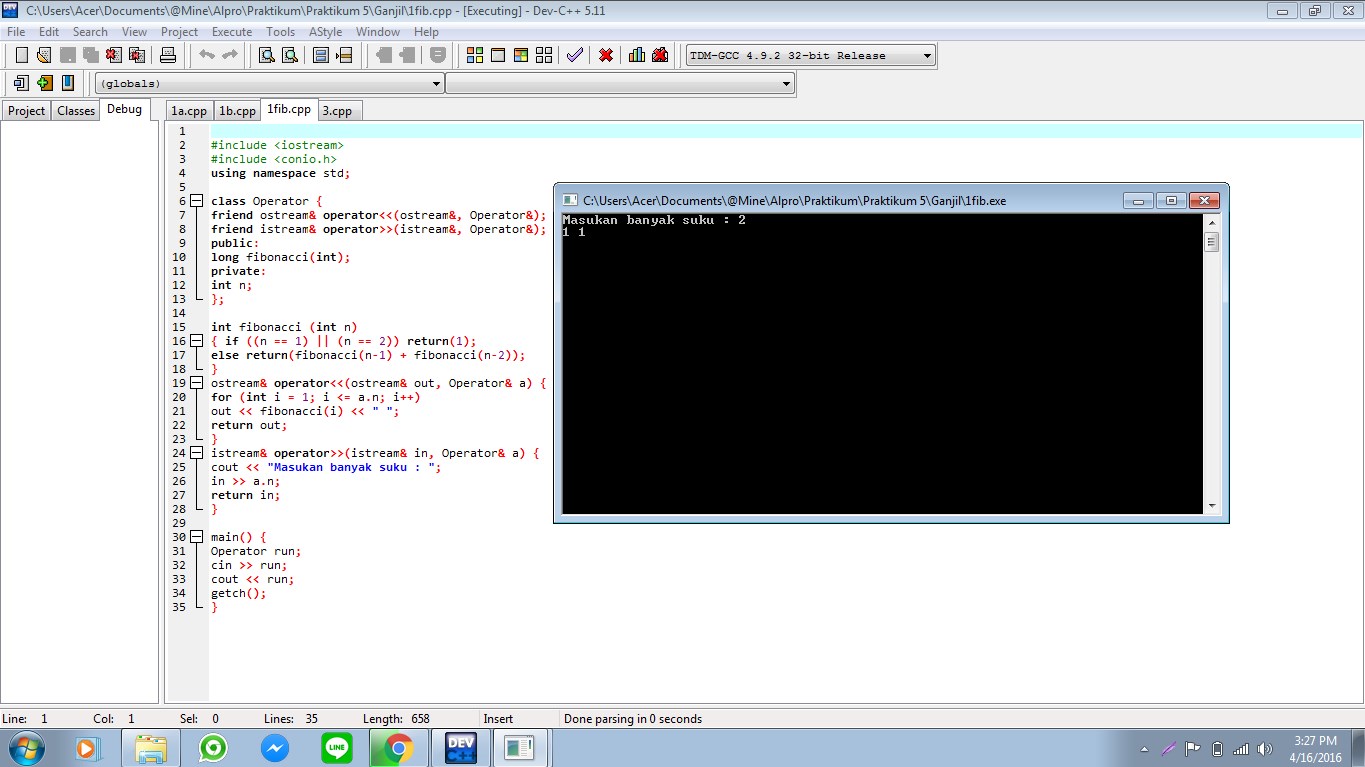Click the first icon in the second toolbar row
The image size is (1365, 767).
pyautogui.click(x=21, y=83)
